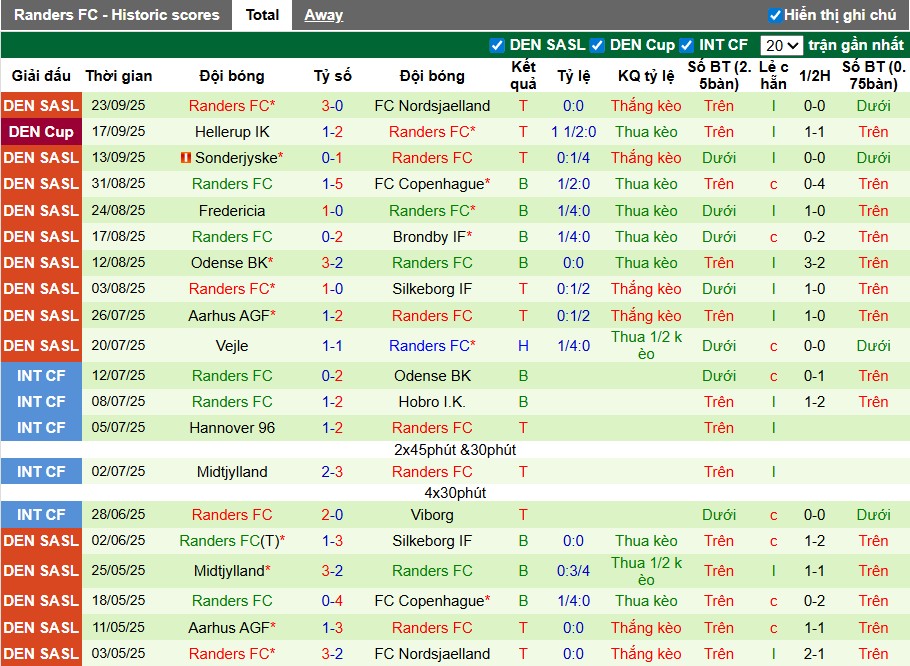Select the DEN SASL badge on the 23/09/25 row
This screenshot has width=910, height=666.
click(x=41, y=105)
